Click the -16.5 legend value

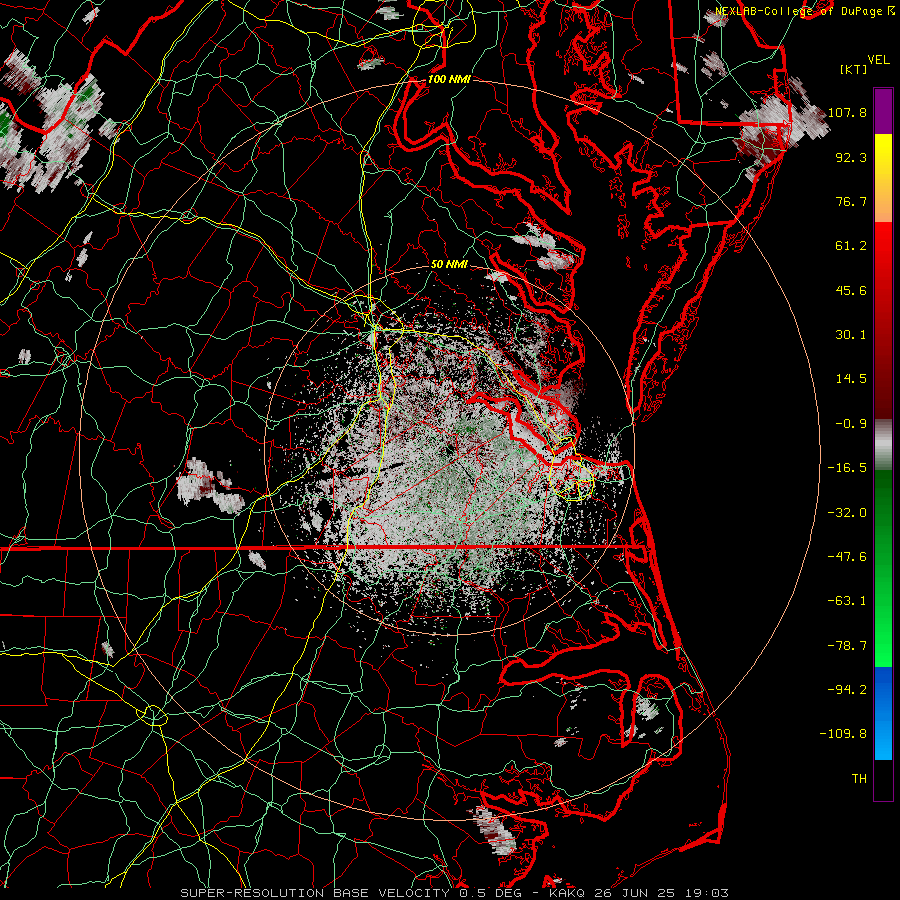click(847, 467)
